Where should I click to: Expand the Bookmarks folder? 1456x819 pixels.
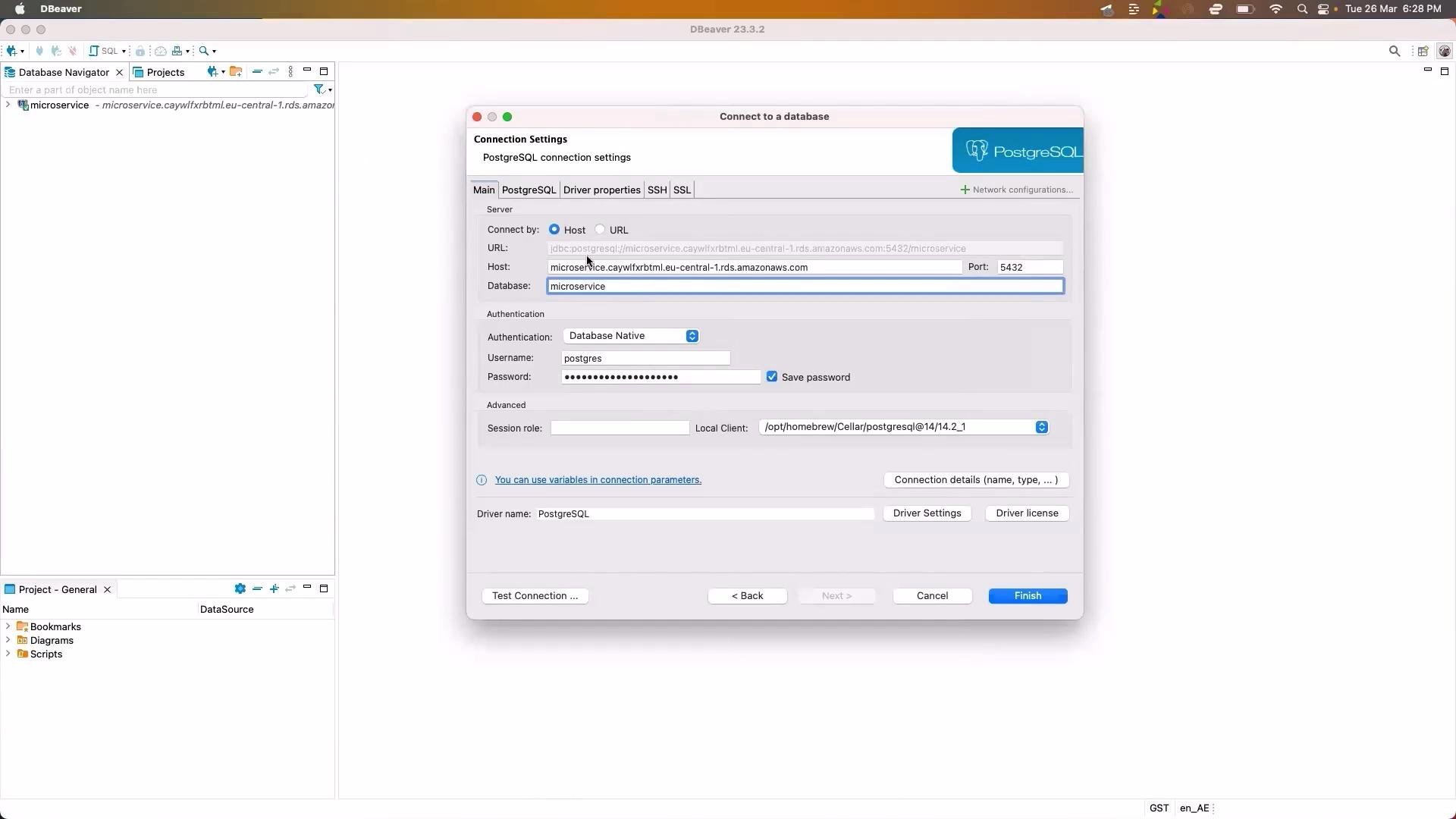click(x=8, y=626)
